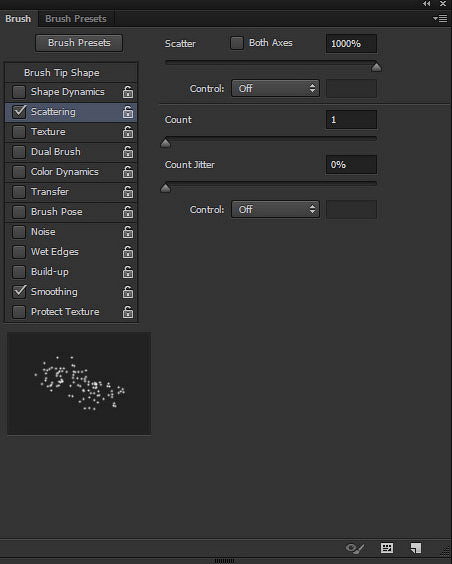This screenshot has height=564, width=452.
Task: Click the Count Jitter slider handle
Action: [x=165, y=188]
